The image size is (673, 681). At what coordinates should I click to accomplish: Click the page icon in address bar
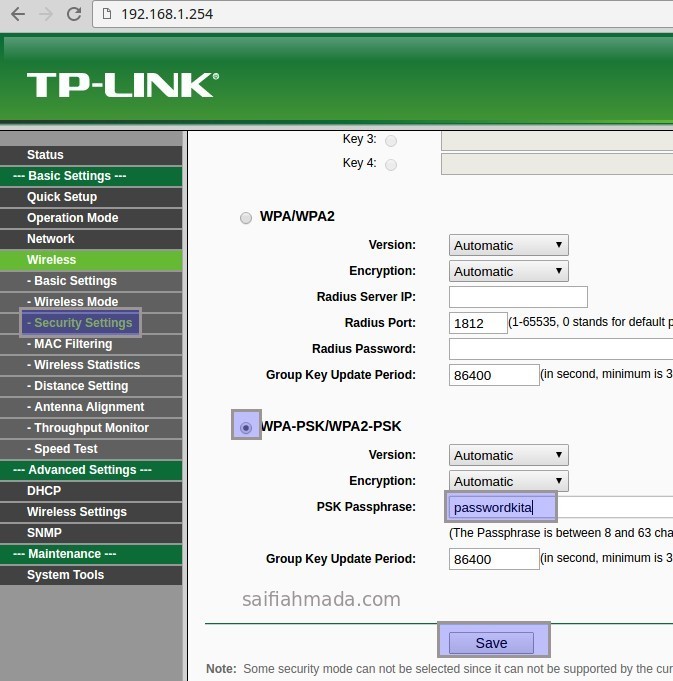pyautogui.click(x=106, y=14)
